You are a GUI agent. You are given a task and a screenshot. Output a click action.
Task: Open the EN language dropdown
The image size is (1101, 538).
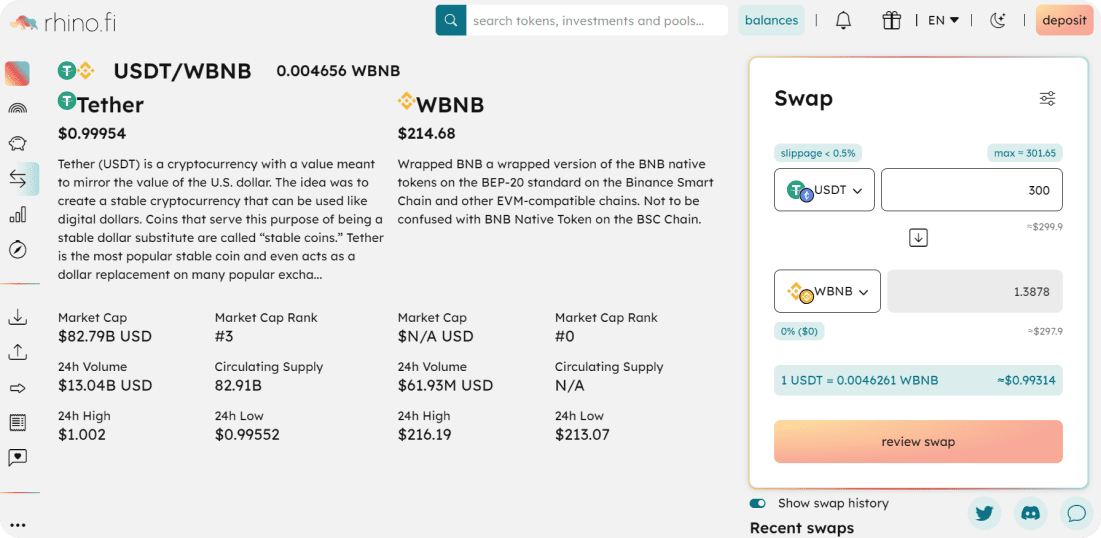[x=943, y=20]
